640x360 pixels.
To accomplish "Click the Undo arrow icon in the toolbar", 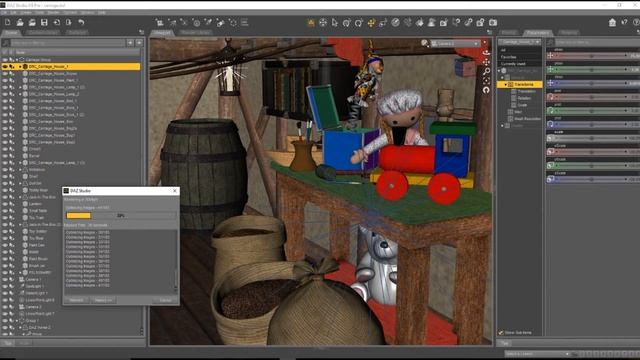I will (x=81, y=22).
